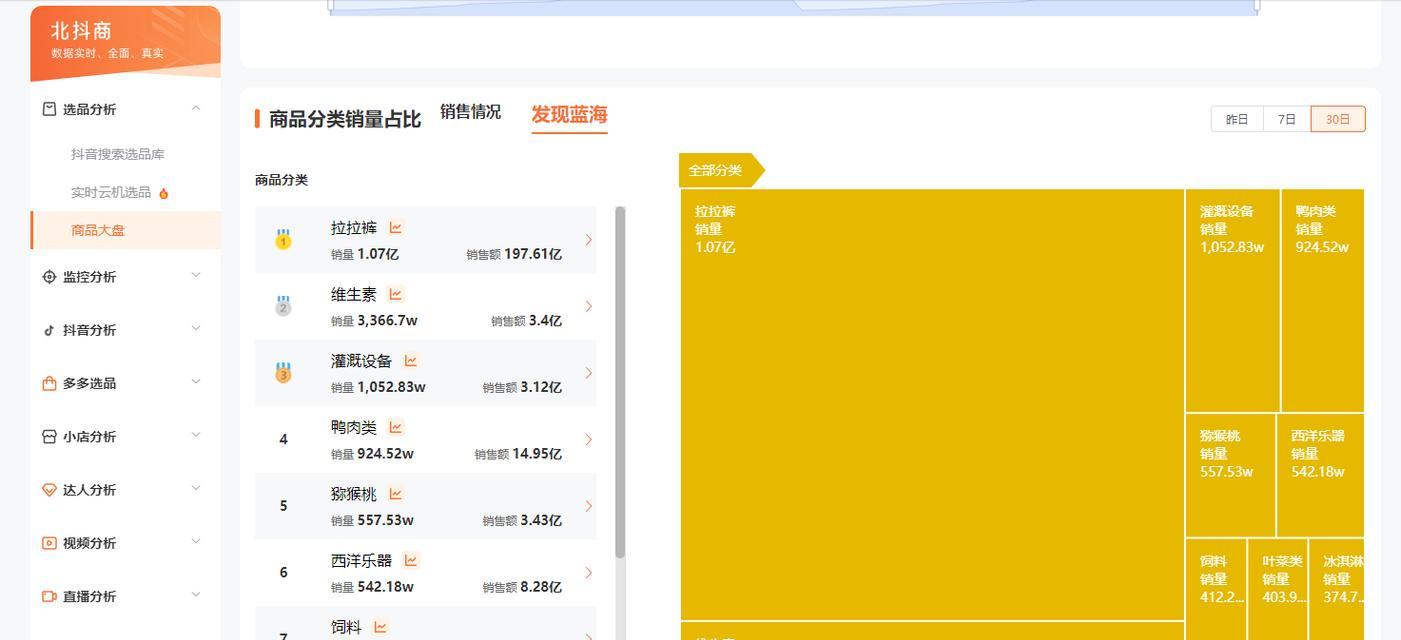1401x640 pixels.
Task: Select the 饲料 treemap block
Action: [1216, 589]
